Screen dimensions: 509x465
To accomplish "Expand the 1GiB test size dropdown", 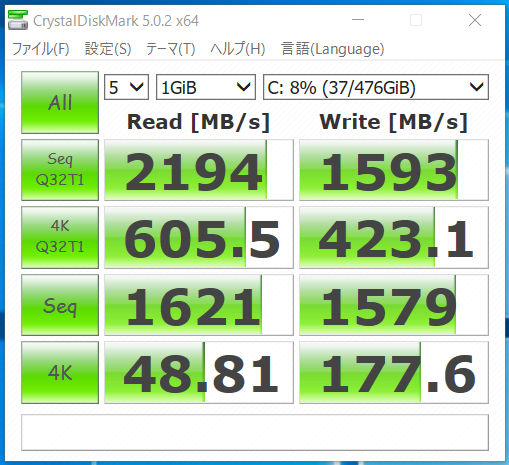I will pyautogui.click(x=206, y=87).
